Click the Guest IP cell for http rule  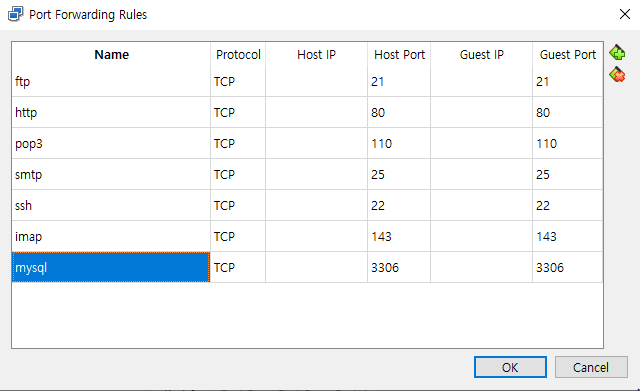tap(482, 112)
